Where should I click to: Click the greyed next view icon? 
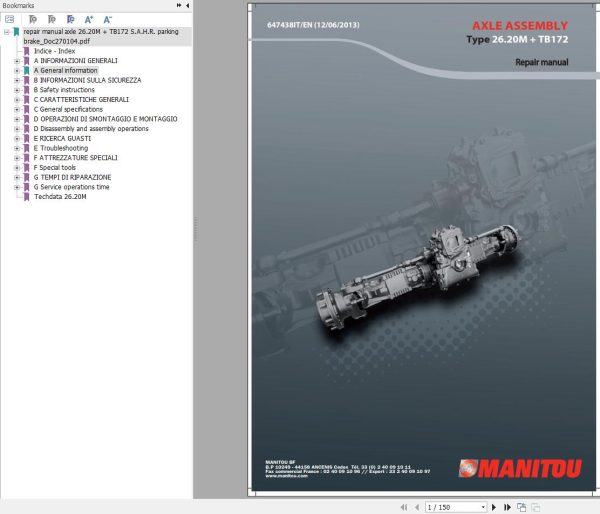point(536,507)
